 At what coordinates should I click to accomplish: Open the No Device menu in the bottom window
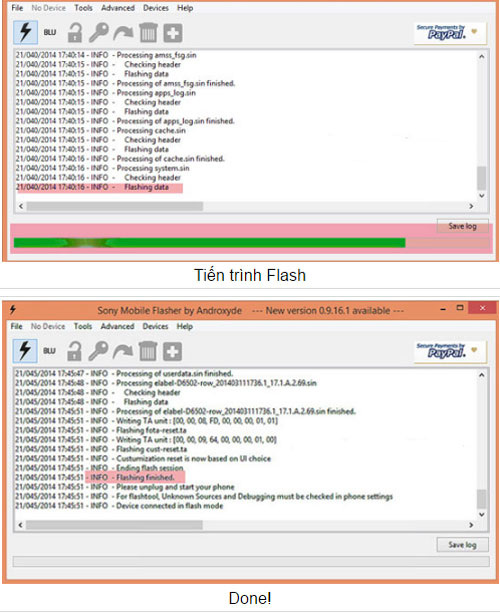click(48, 326)
